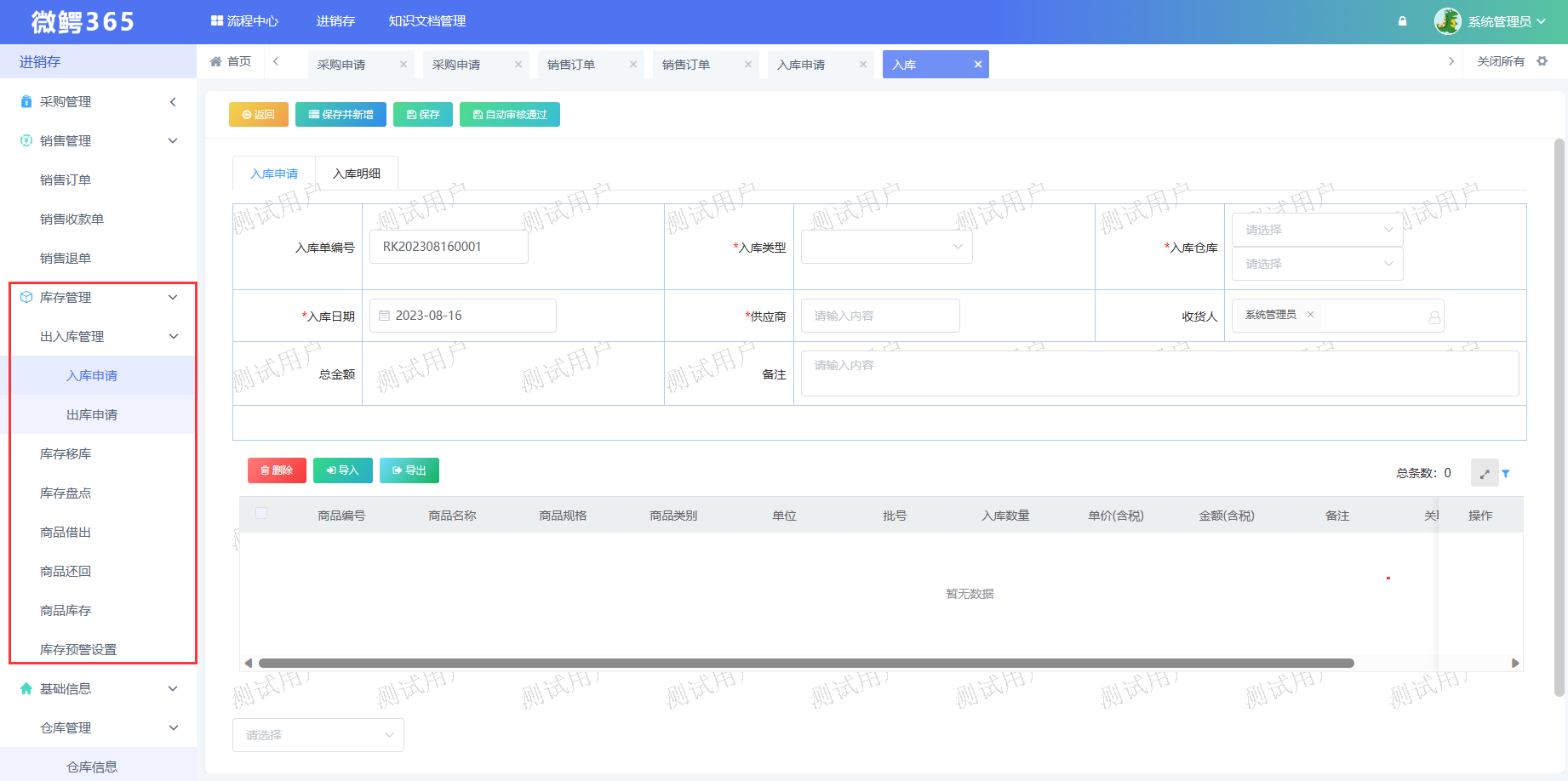The width and height of the screenshot is (1568, 781).
Task: Open 进销存 in the top menu
Action: point(335,21)
